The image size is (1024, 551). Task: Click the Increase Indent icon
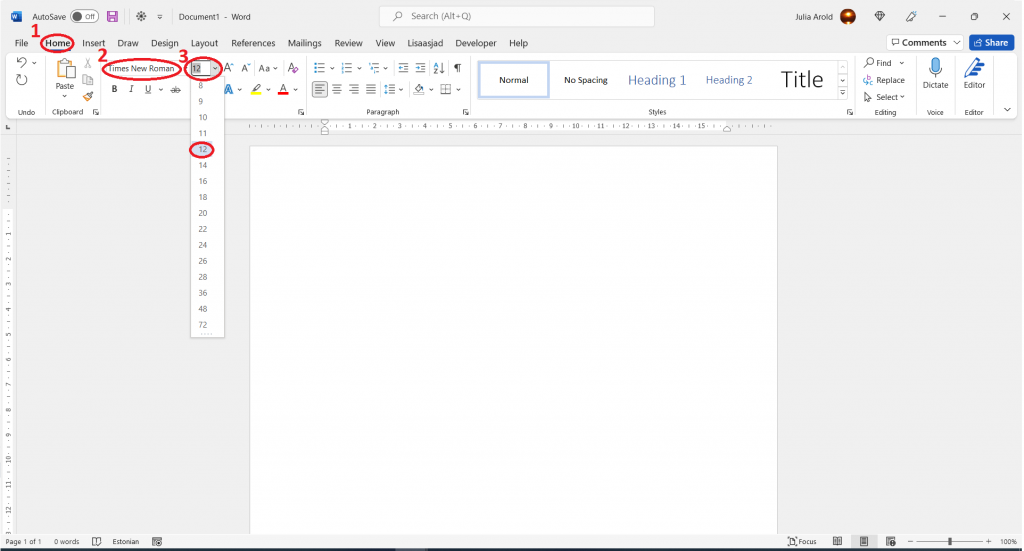coord(420,68)
